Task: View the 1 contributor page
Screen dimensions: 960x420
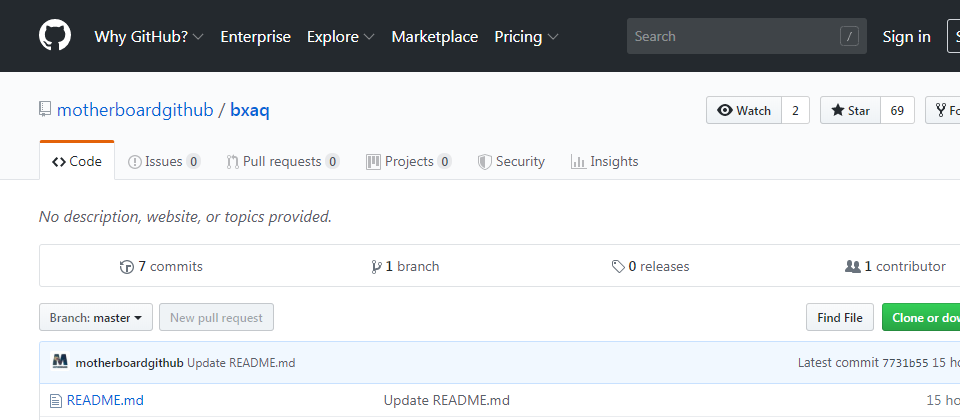Action: 895,266
